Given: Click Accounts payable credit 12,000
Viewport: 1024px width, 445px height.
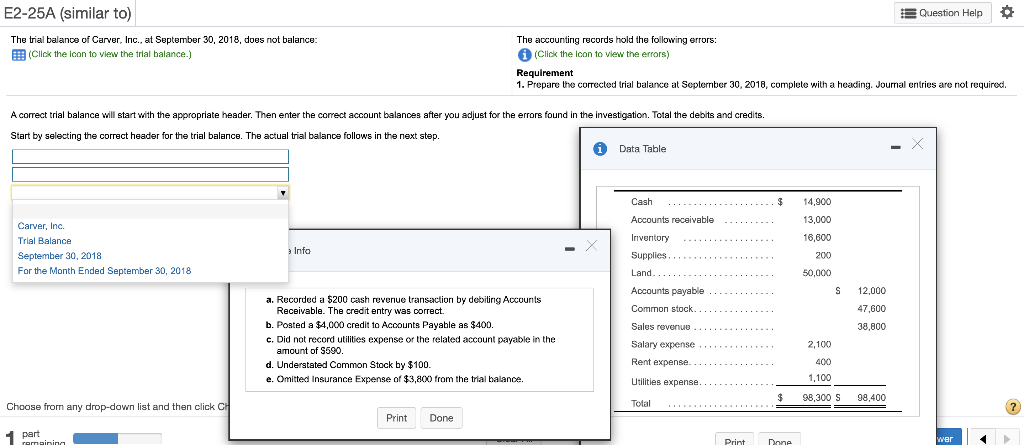Looking at the screenshot, I should point(872,291).
